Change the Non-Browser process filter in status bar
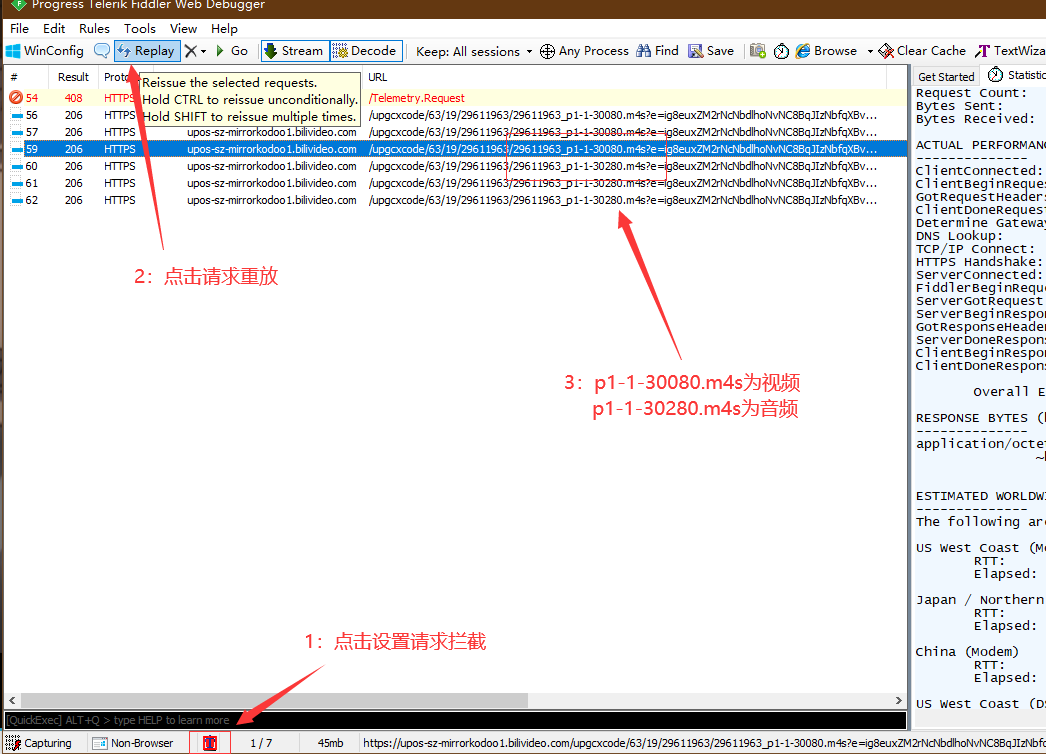The height and width of the screenshot is (754, 1046). 133,743
